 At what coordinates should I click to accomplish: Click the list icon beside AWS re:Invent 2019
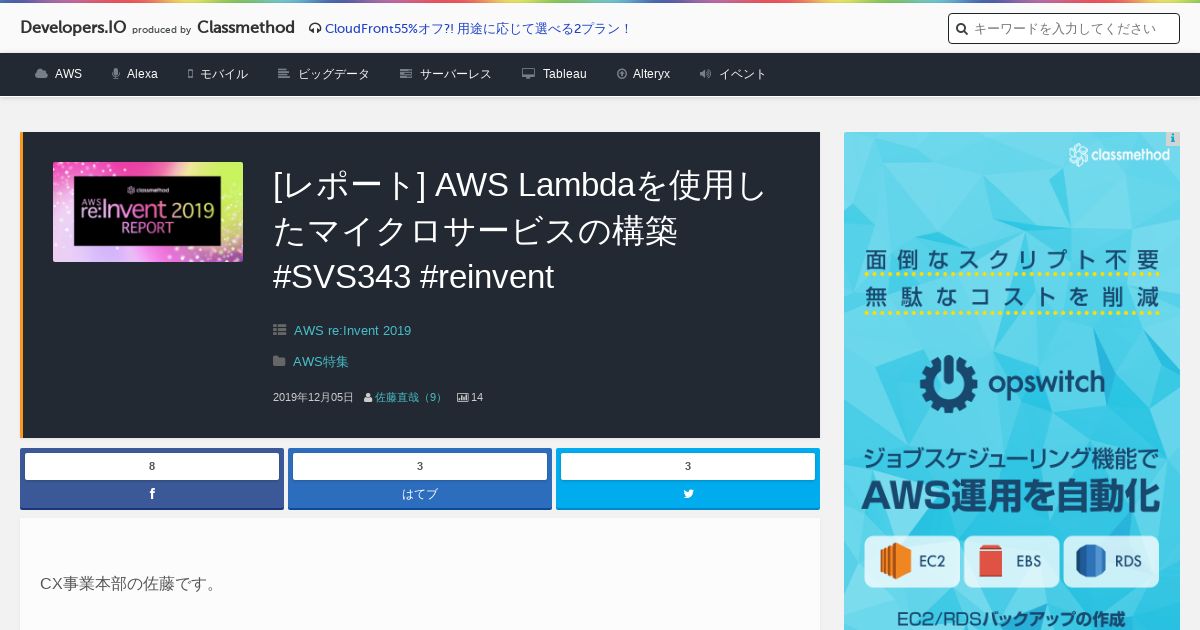pyautogui.click(x=280, y=330)
